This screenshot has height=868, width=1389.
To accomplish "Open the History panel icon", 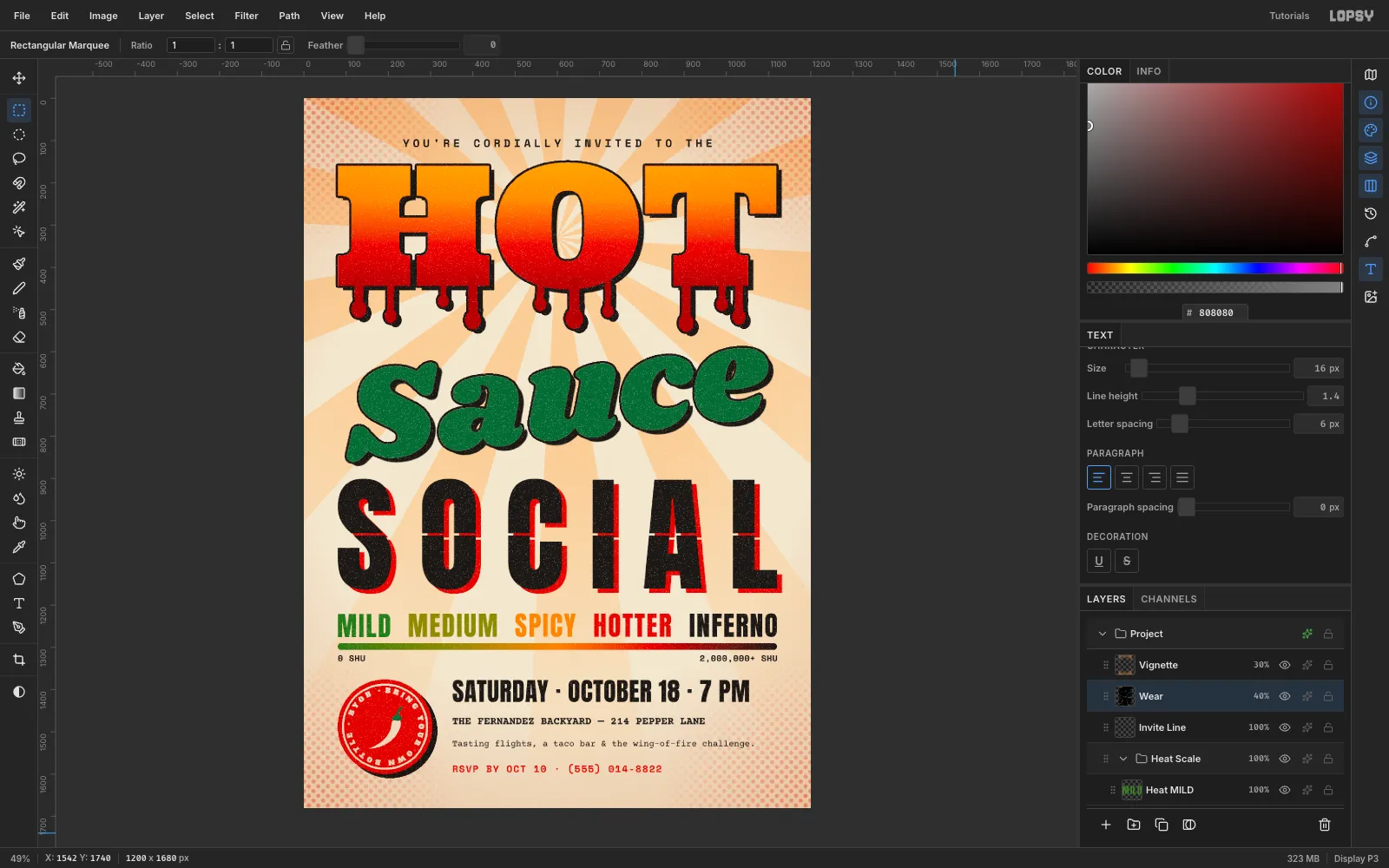I will [x=1371, y=214].
